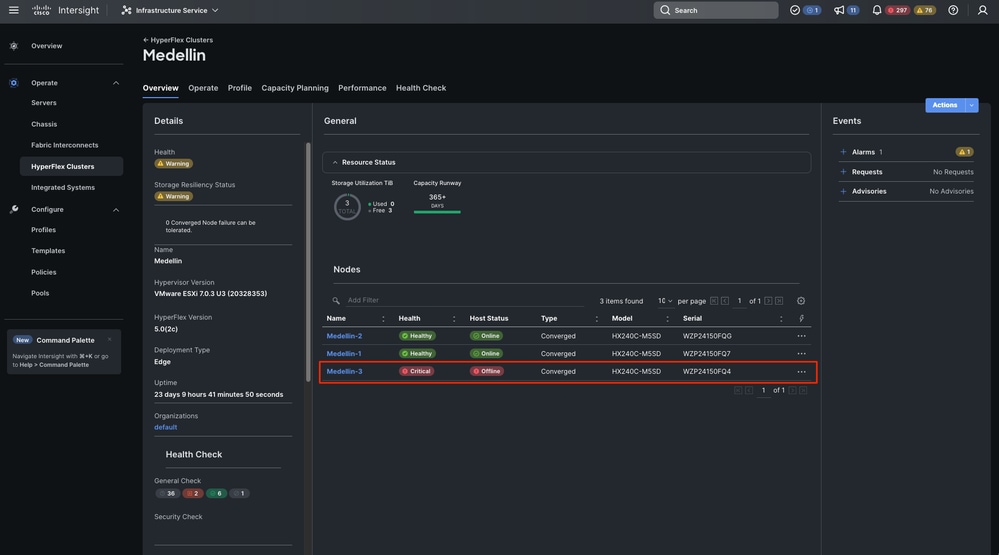Open the Infrastructure Service switcher dropdown
Image resolution: width=999 pixels, height=555 pixels.
point(170,10)
